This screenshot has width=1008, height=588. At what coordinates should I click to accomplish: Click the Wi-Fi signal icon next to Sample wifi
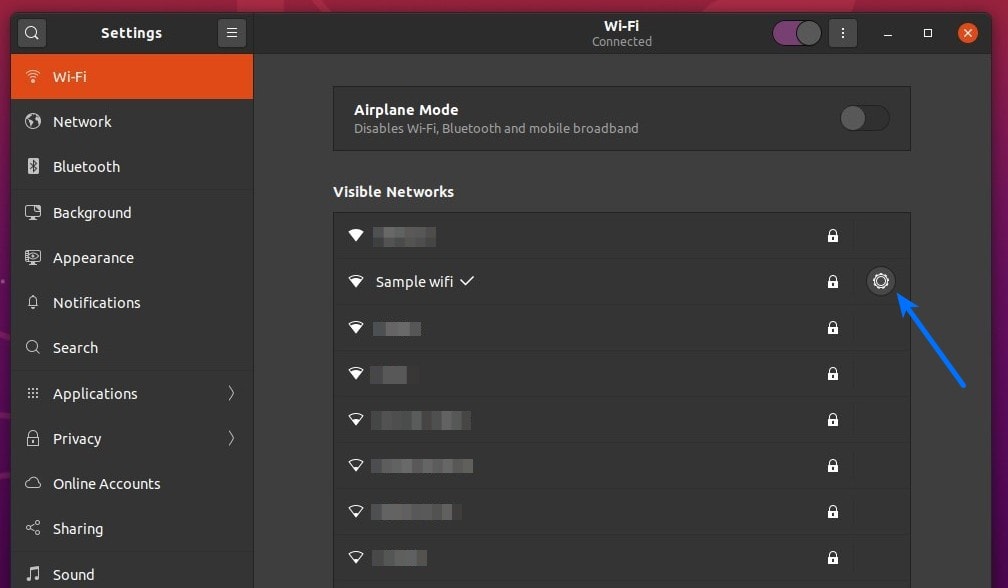click(356, 281)
